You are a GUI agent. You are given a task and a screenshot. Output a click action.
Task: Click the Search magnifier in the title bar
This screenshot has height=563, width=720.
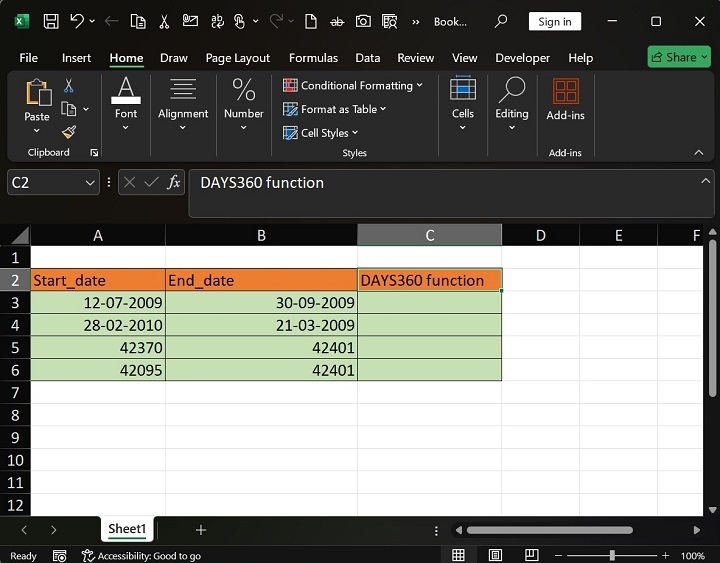coord(501,21)
